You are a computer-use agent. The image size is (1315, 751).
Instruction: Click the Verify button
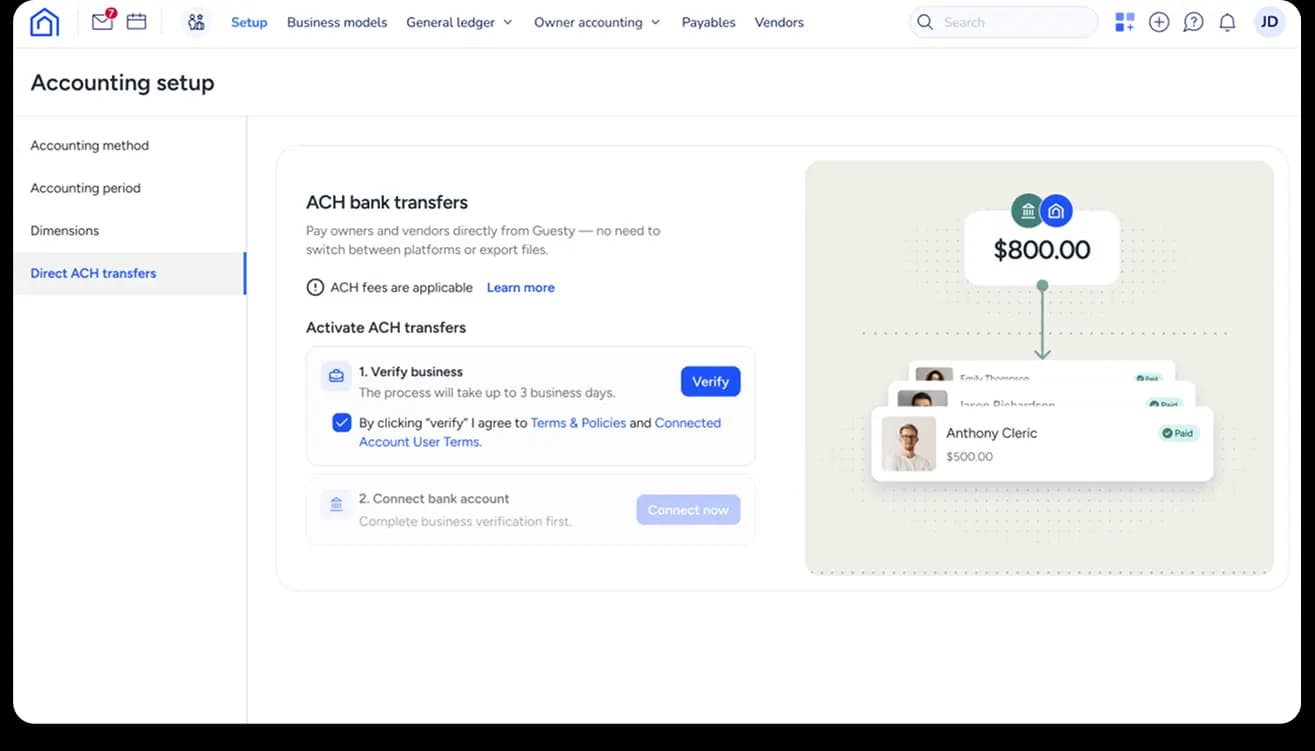pyautogui.click(x=711, y=382)
